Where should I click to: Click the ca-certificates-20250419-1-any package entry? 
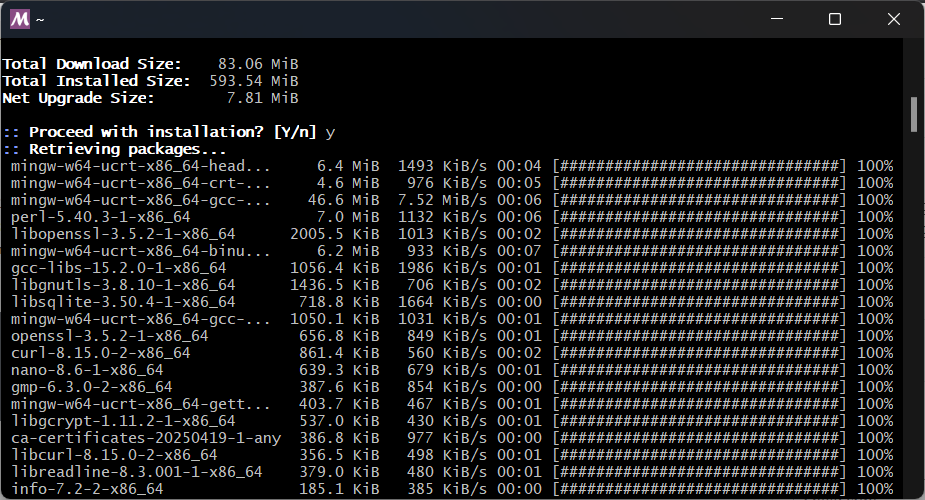click(x=452, y=438)
